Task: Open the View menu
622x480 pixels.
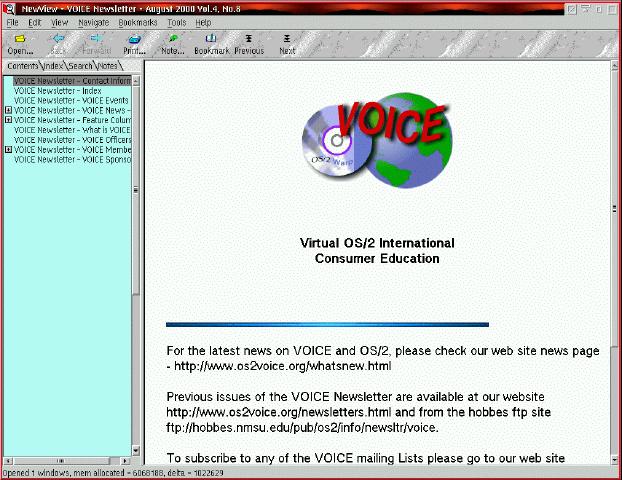Action: point(60,23)
